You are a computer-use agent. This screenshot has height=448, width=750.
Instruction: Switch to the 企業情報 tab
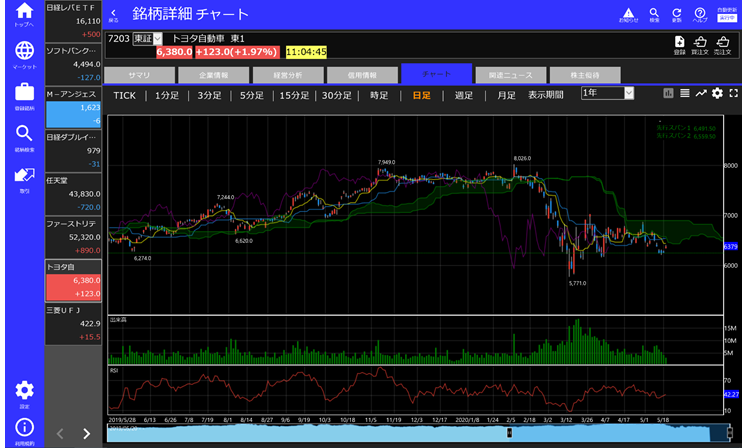213,75
